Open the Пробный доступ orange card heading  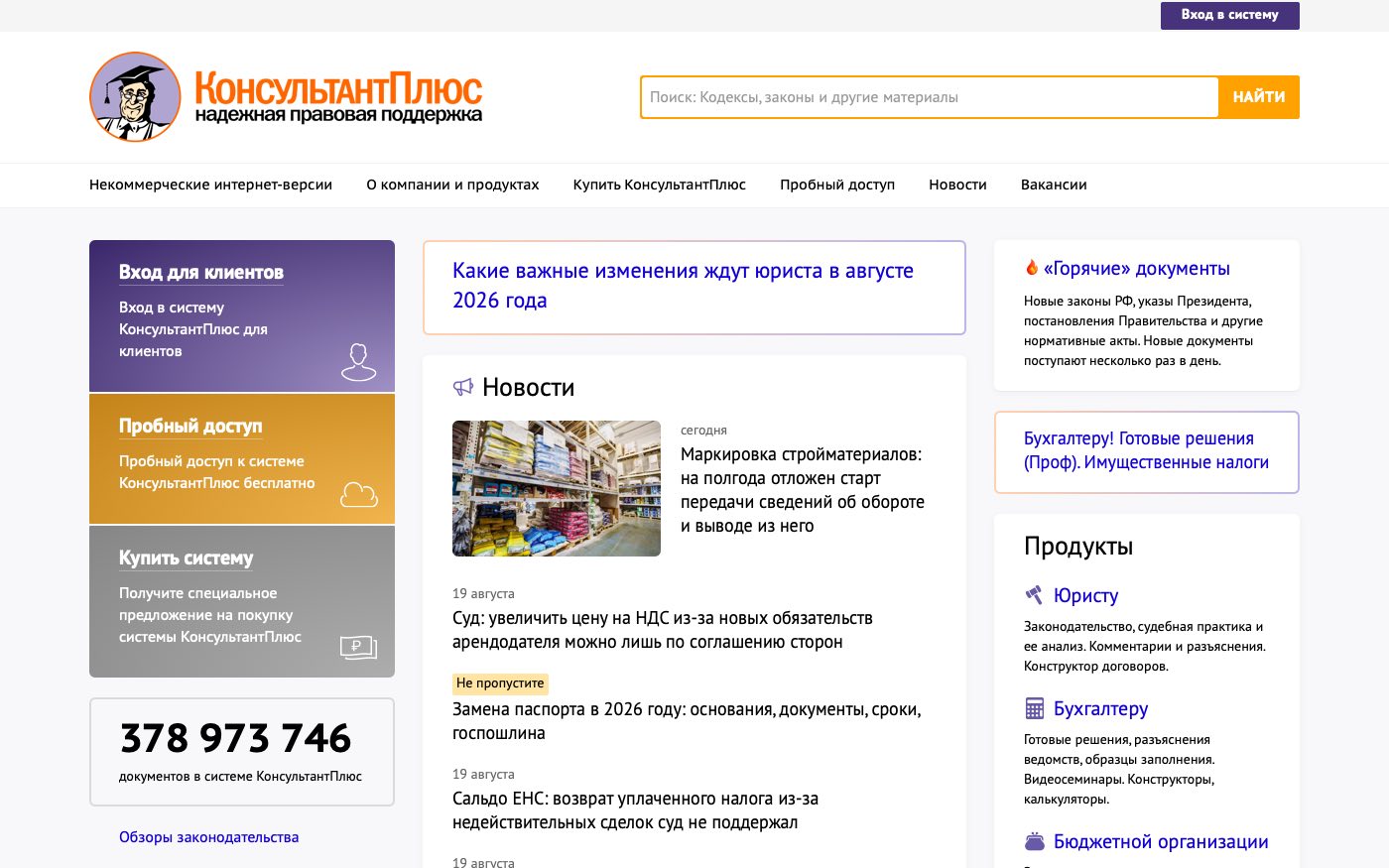(x=190, y=426)
